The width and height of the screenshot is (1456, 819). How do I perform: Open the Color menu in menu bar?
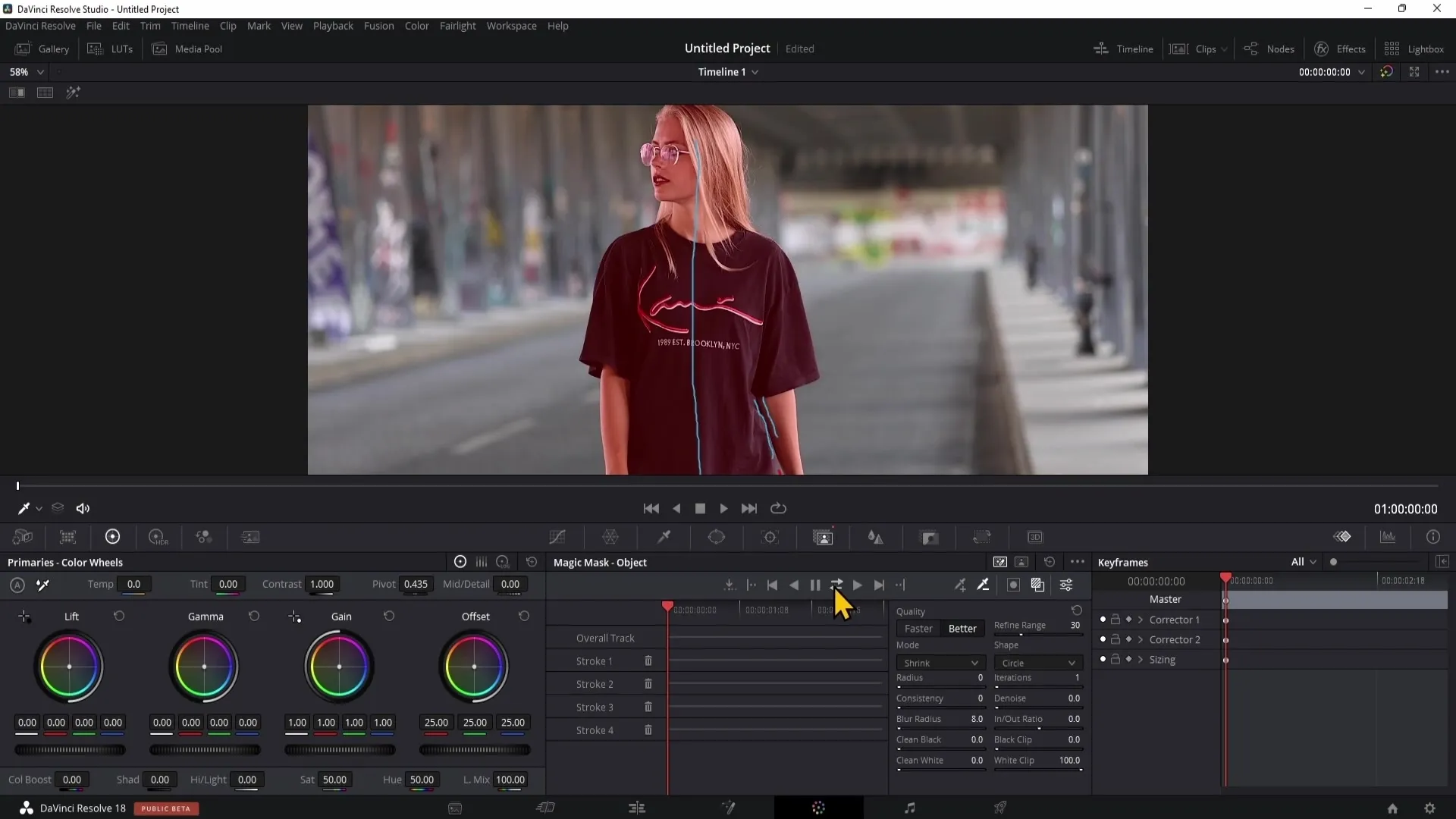(x=417, y=25)
